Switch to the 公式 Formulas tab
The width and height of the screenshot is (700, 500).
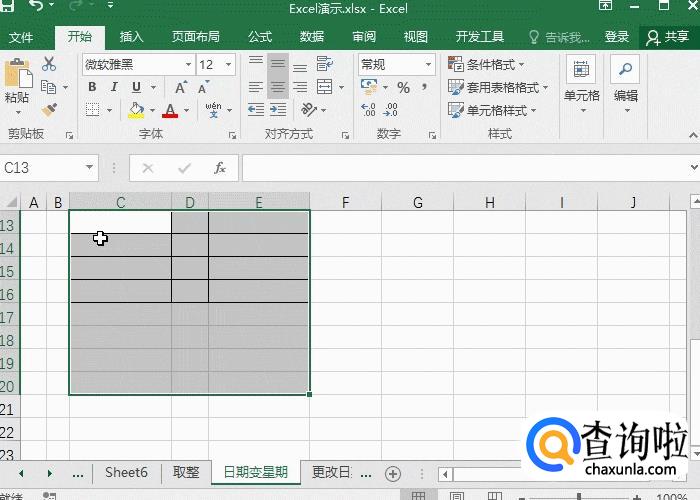260,37
